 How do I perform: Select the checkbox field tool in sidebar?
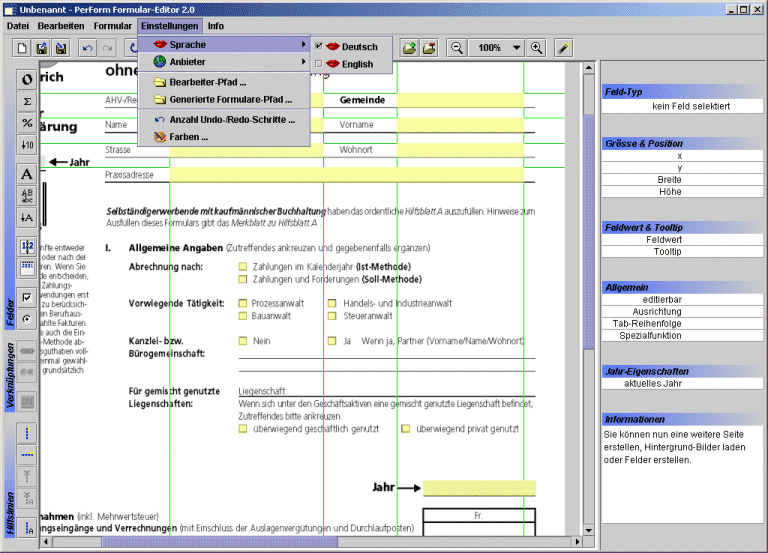[x=27, y=297]
